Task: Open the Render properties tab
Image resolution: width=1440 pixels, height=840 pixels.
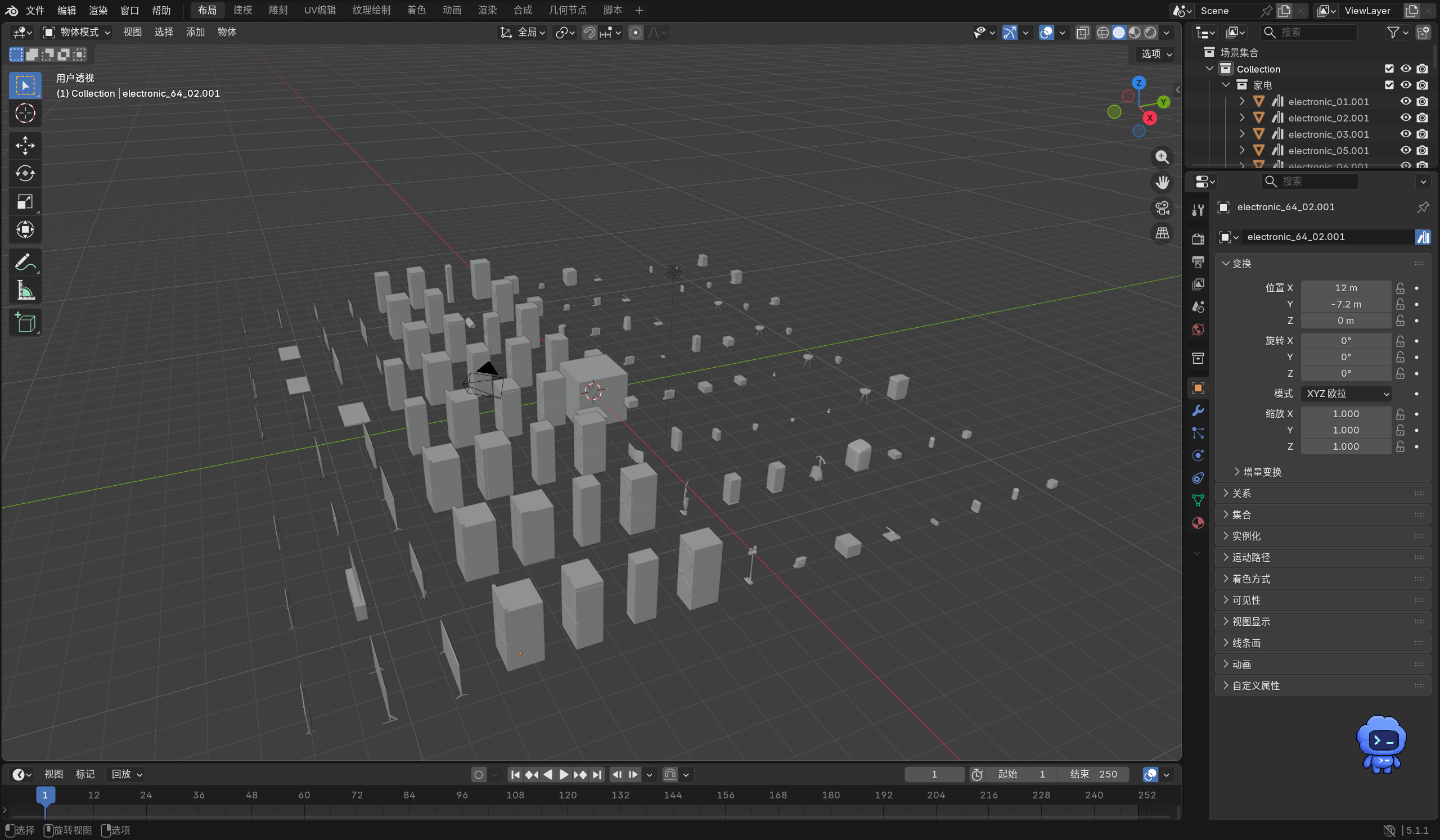Action: tap(1198, 239)
